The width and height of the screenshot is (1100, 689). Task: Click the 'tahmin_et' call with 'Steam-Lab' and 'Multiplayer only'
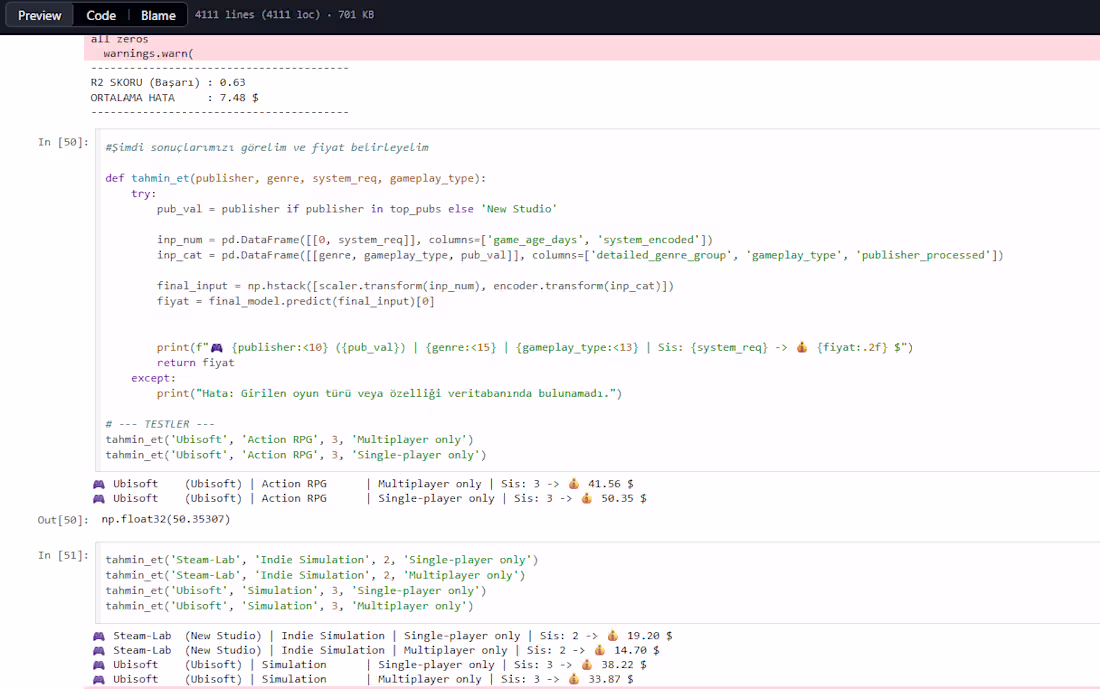click(x=315, y=575)
